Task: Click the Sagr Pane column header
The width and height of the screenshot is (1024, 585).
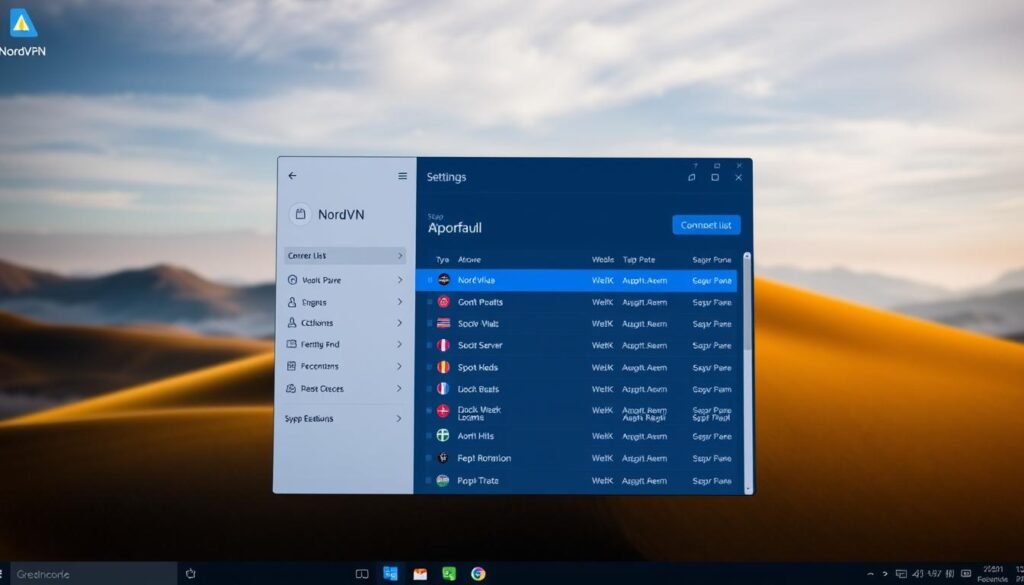Action: (711, 259)
